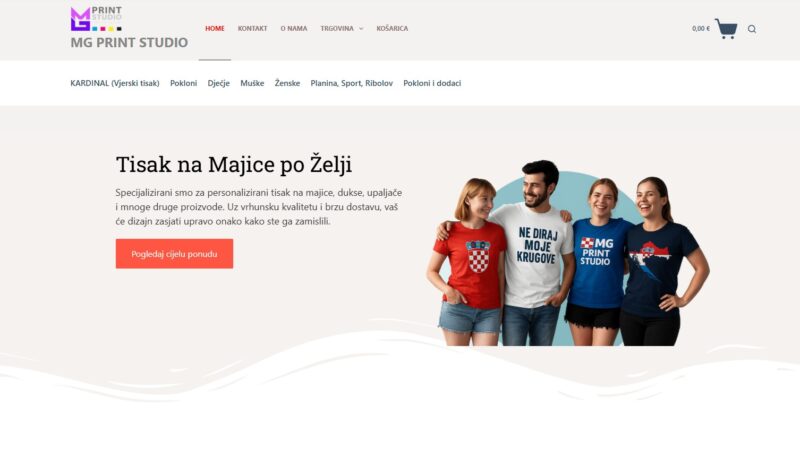Open the Košarica menu item

click(392, 29)
